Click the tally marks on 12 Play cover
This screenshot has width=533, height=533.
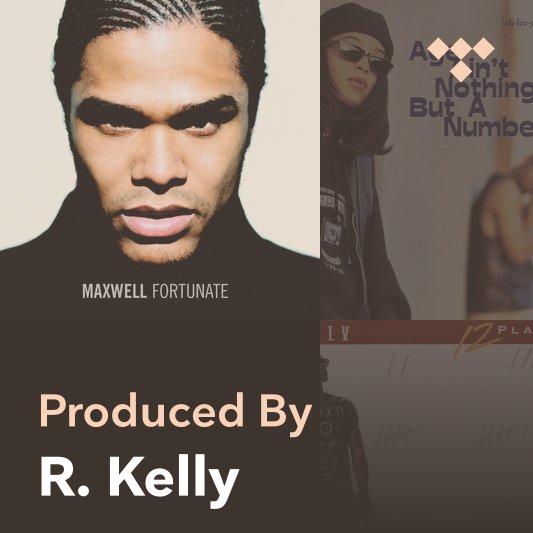[396, 436]
